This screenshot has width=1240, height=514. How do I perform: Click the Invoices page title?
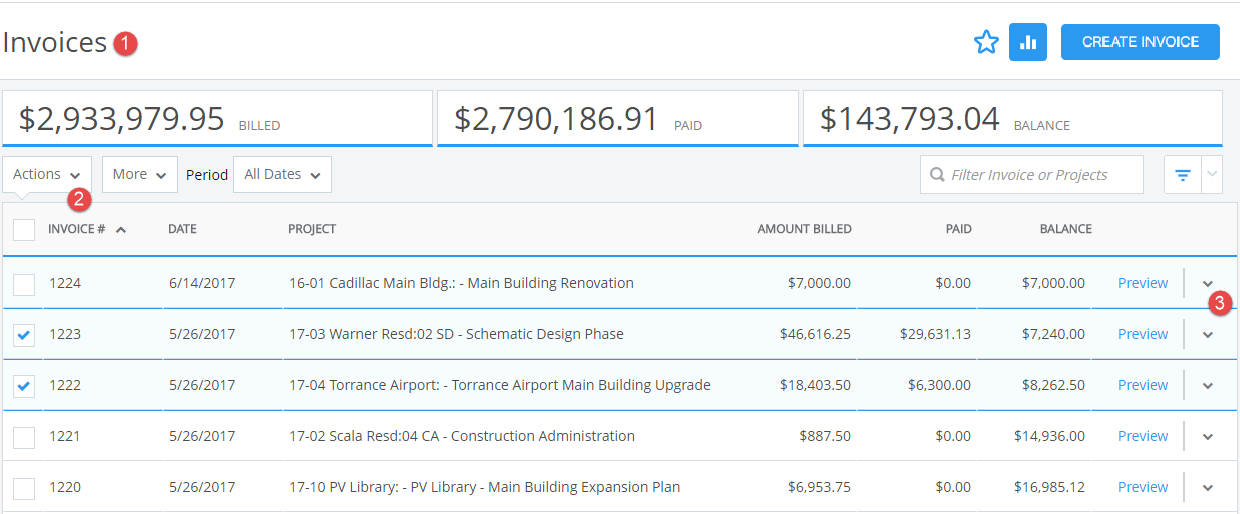(x=54, y=42)
